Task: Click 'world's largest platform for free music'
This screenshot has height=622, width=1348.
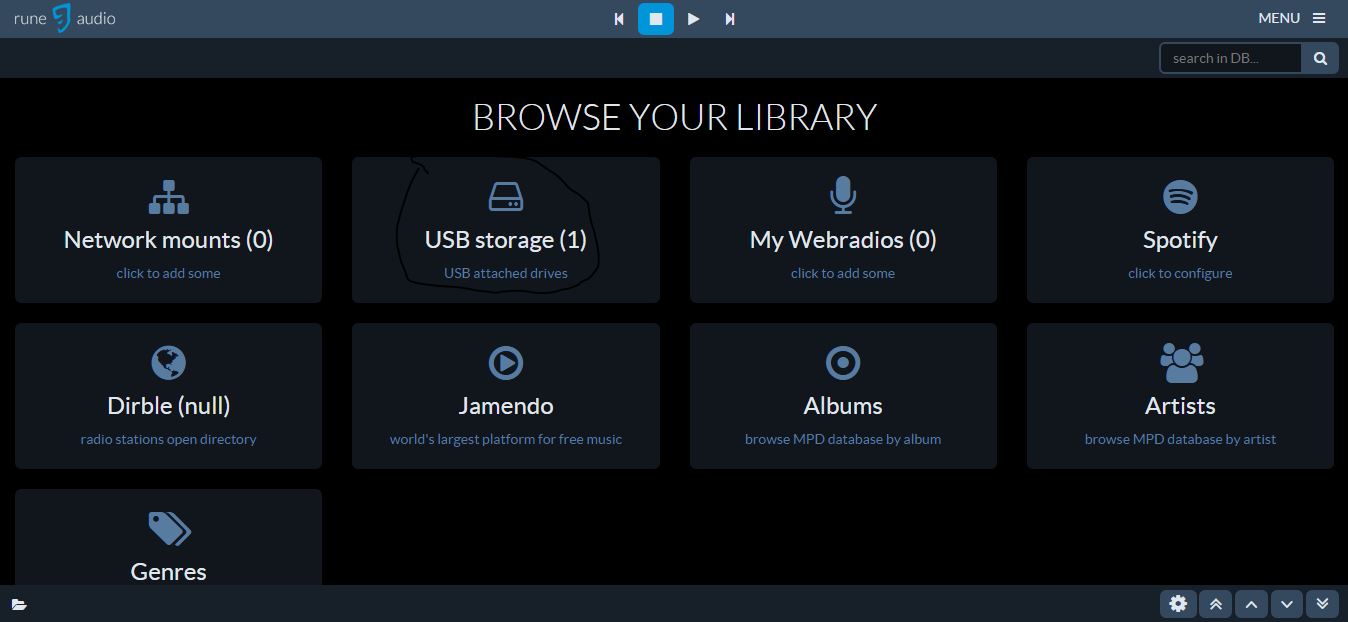Action: [x=506, y=439]
